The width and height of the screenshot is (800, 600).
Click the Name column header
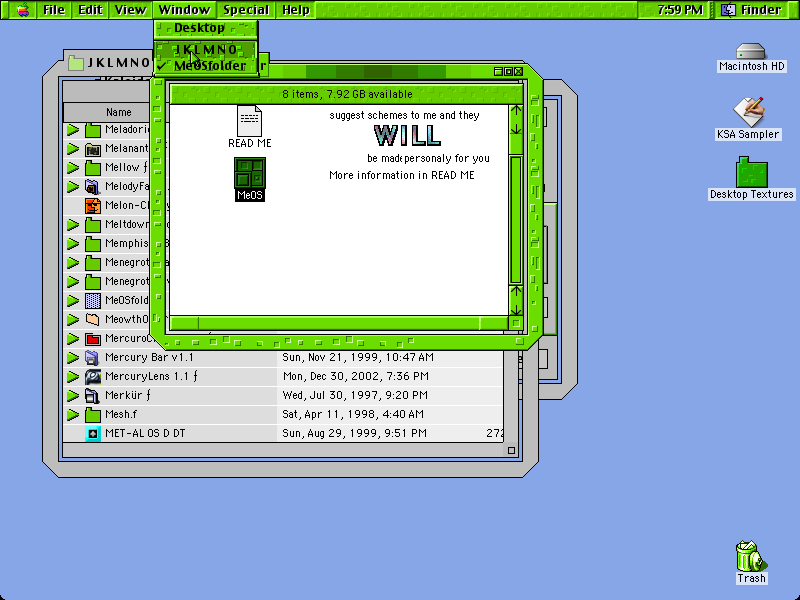(x=118, y=112)
